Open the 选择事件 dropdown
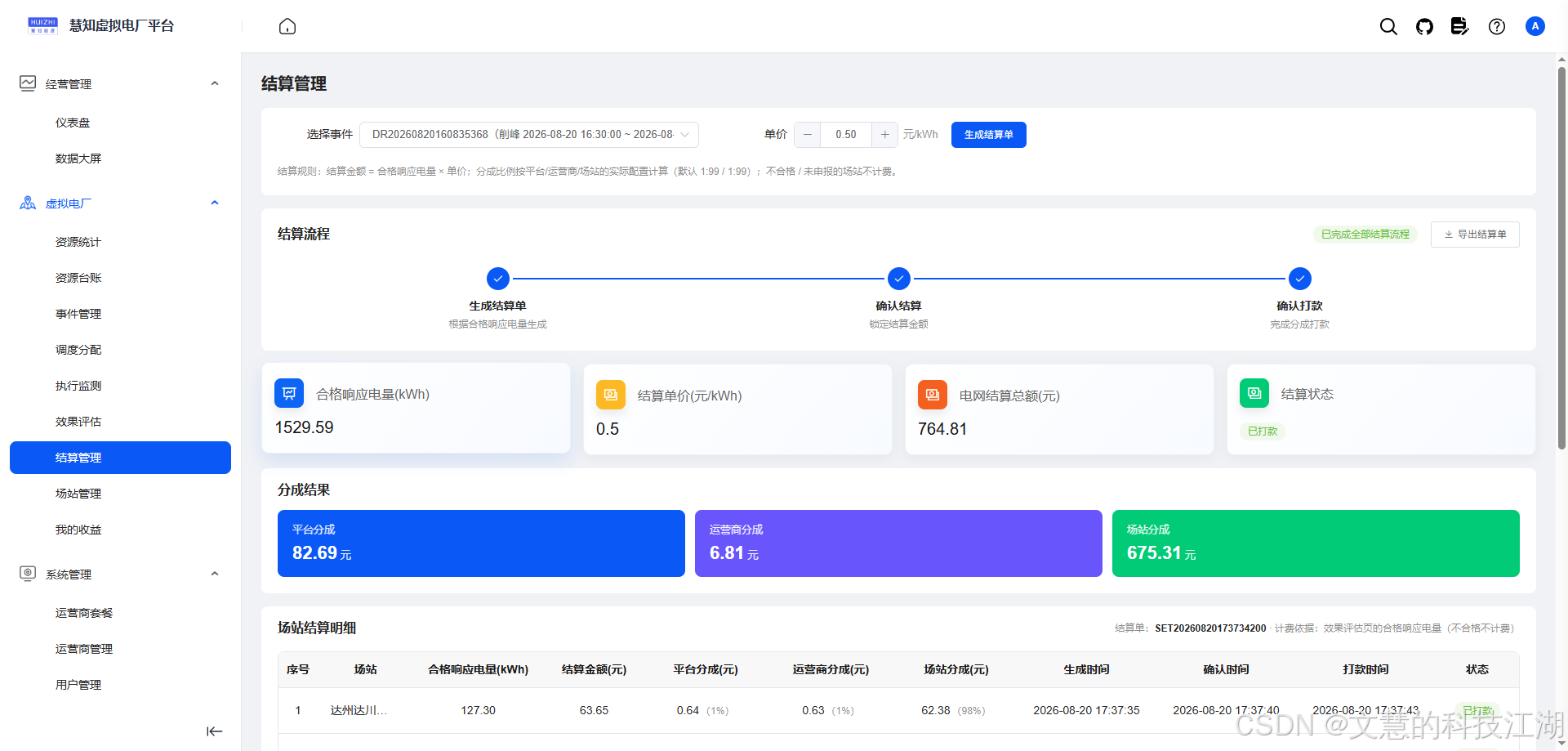This screenshot has height=751, width=1568. click(x=529, y=135)
